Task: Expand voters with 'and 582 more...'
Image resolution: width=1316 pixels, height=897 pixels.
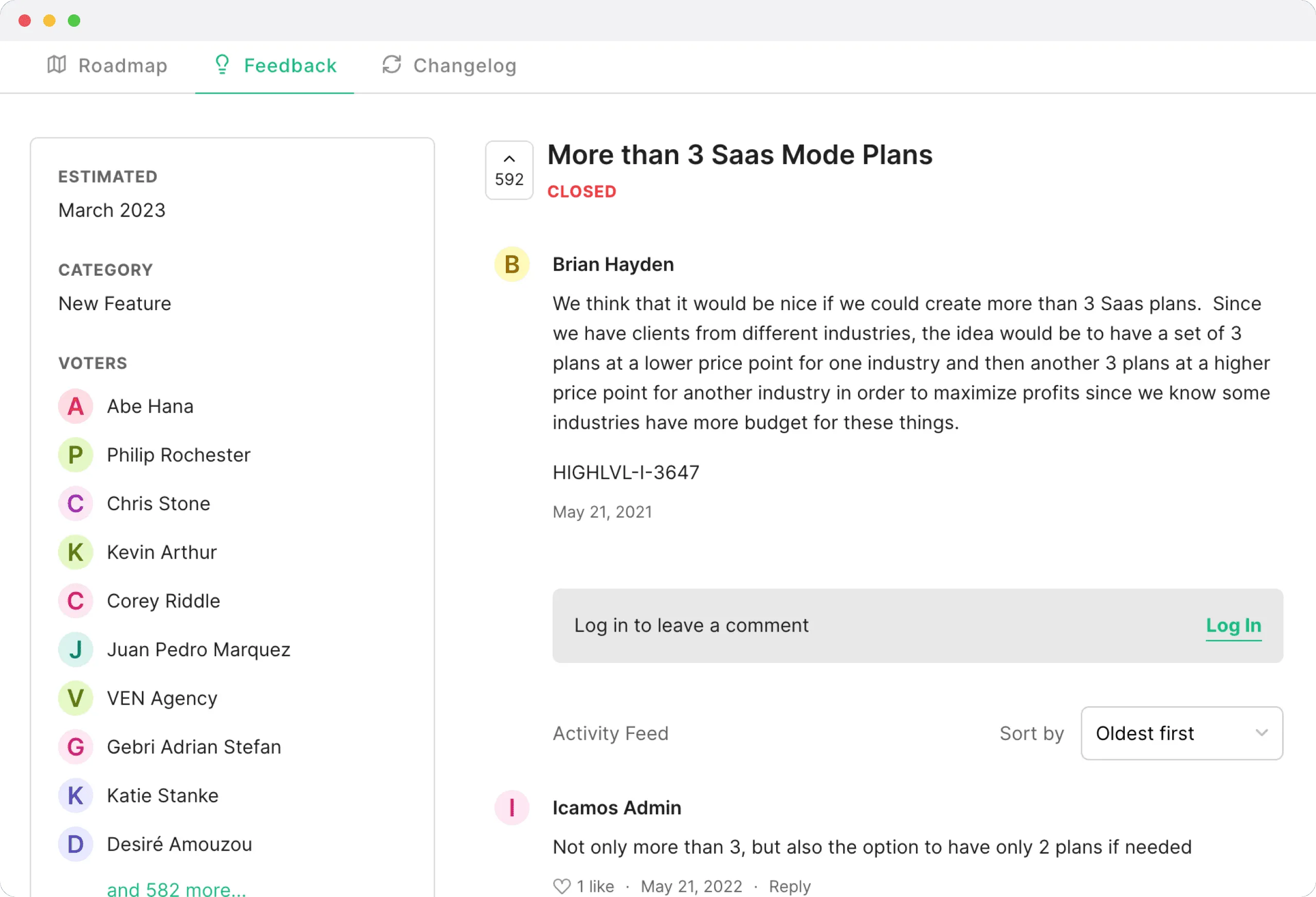Action: click(x=176, y=889)
